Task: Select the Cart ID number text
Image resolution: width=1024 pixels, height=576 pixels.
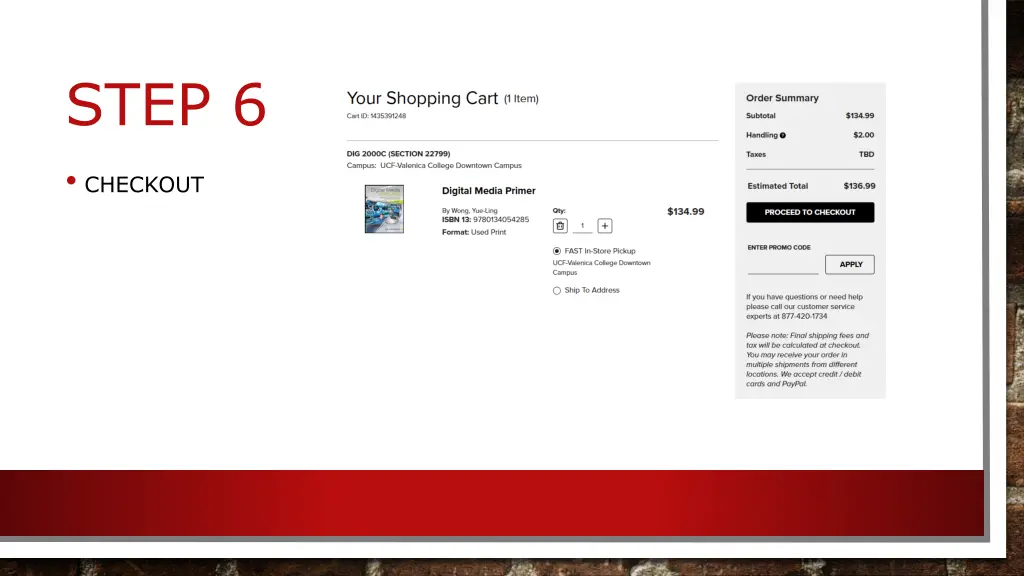Action: coord(388,116)
